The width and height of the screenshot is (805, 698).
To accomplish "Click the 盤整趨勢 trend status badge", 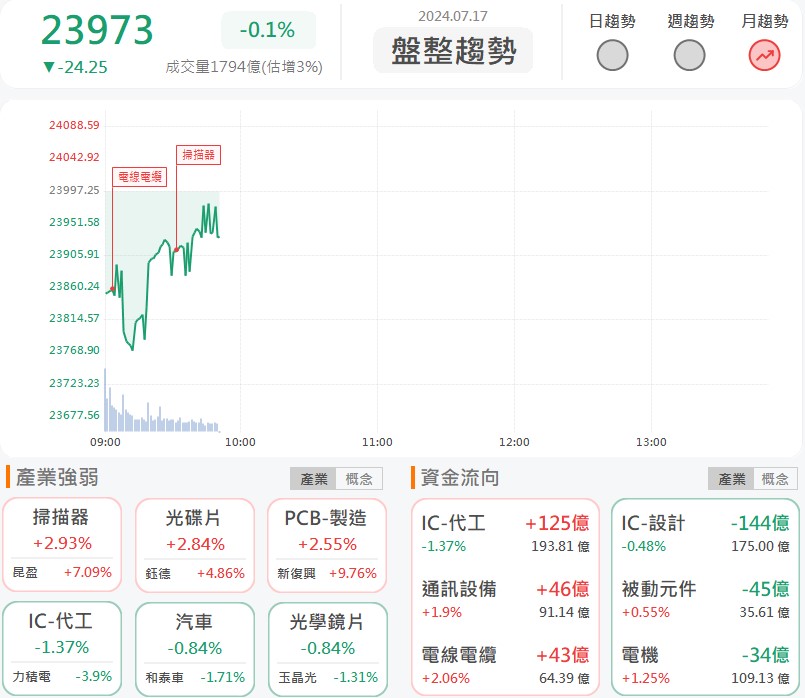I will 453,50.
